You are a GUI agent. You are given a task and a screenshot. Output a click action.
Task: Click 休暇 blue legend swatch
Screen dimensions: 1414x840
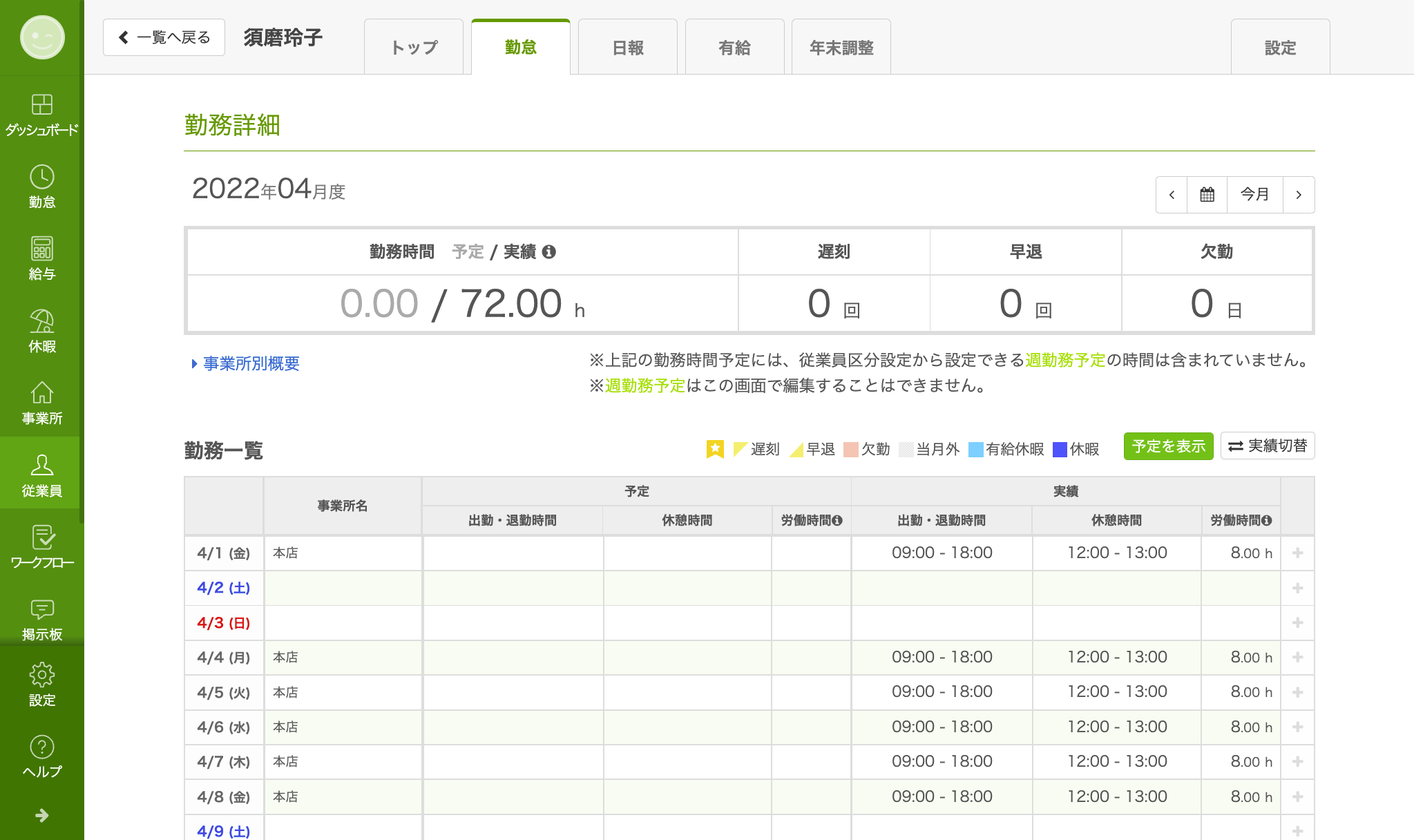point(1060,449)
